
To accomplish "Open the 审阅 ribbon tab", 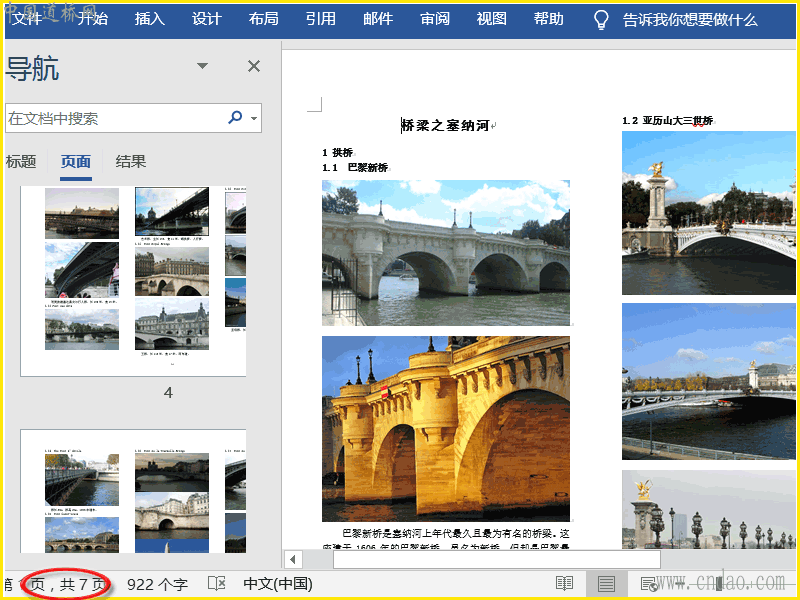I will (435, 19).
